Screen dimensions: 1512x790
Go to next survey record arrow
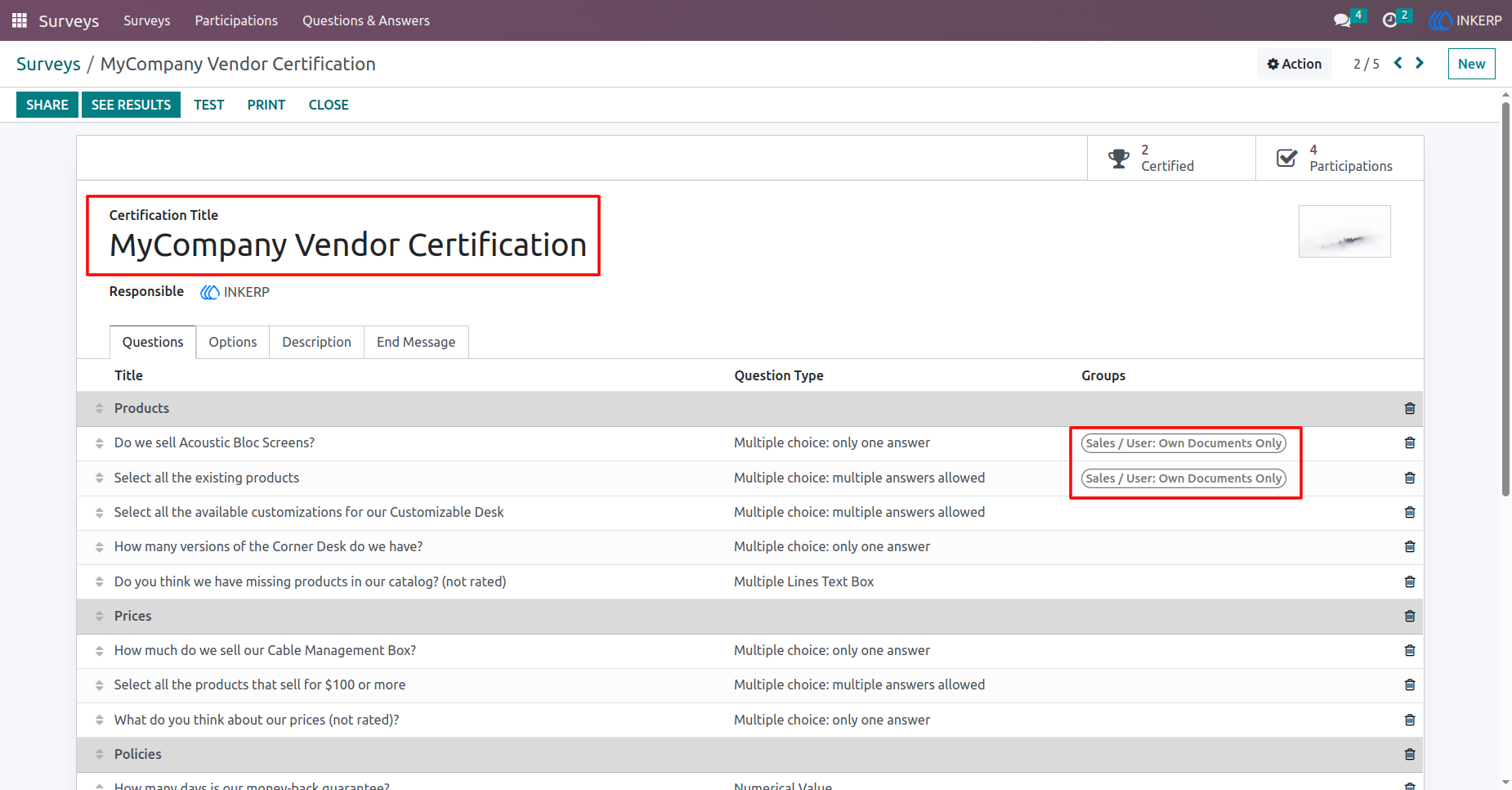pos(1420,63)
